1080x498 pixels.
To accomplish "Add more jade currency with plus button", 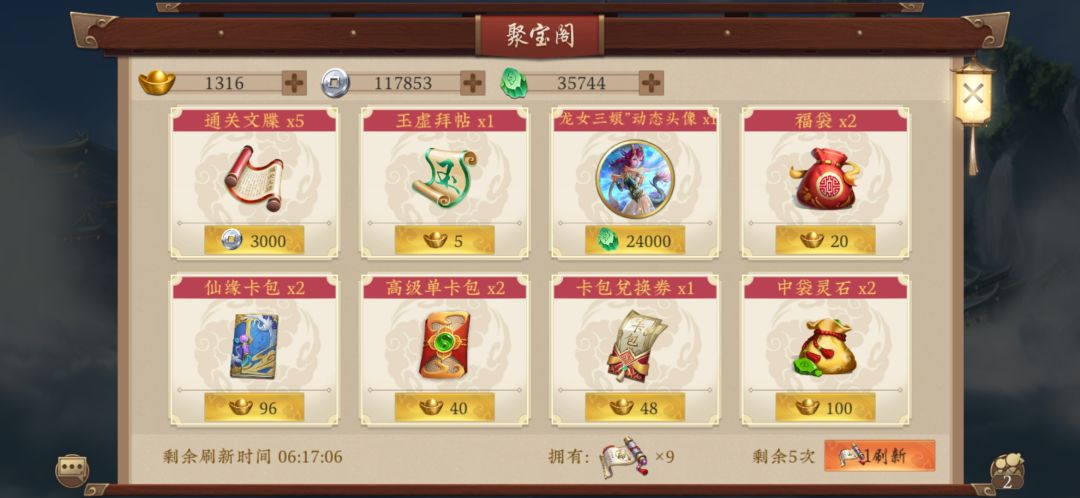I will click(651, 83).
